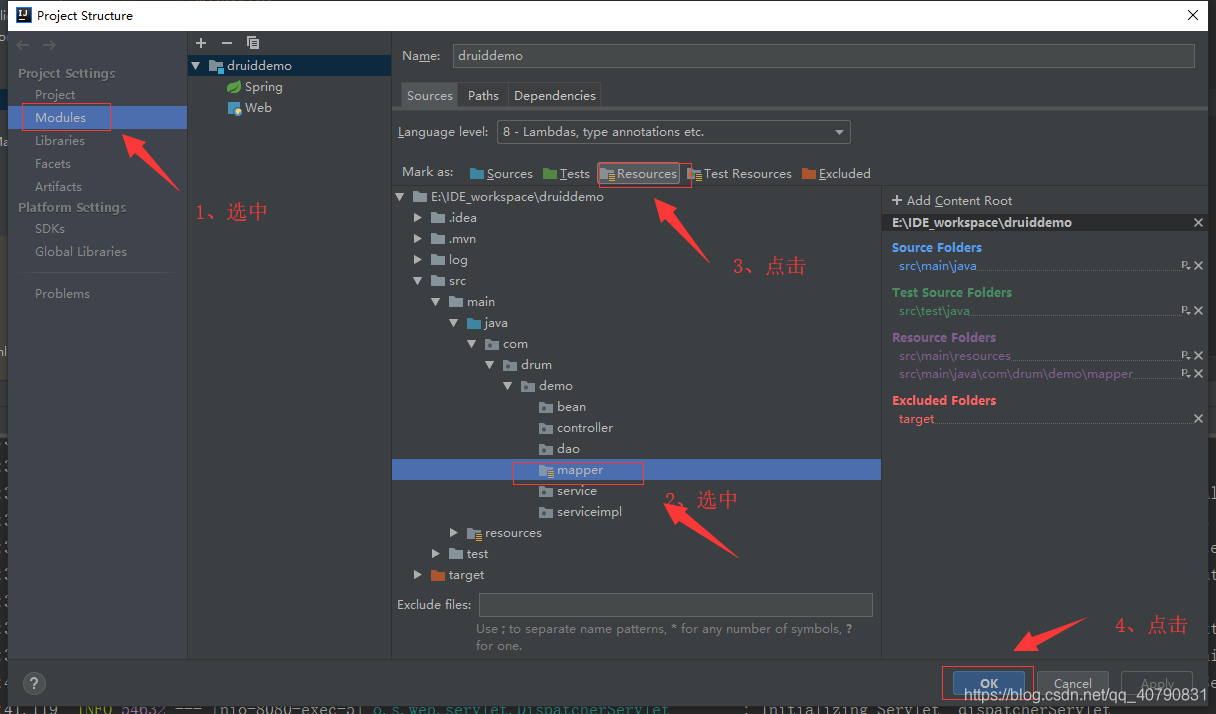Switch to the Dependencies tab
1216x714 pixels.
[554, 94]
